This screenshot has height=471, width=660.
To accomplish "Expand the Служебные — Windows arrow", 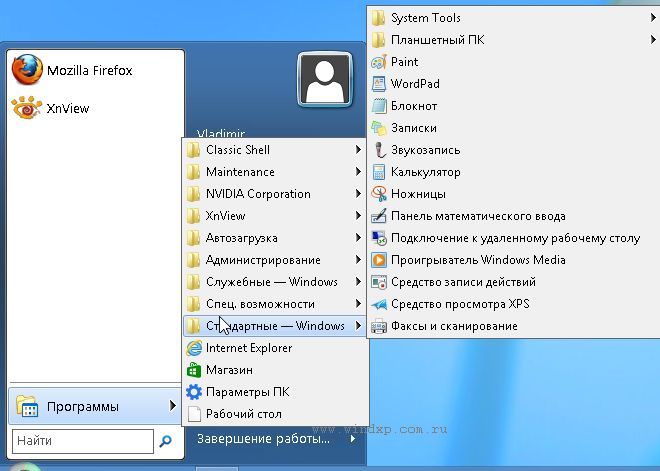I will (x=358, y=282).
